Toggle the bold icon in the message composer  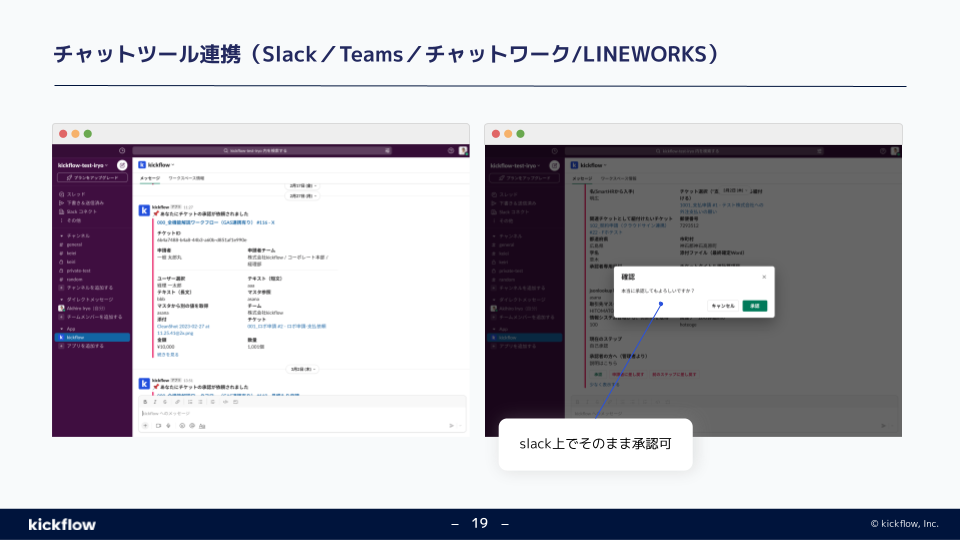pyautogui.click(x=145, y=401)
